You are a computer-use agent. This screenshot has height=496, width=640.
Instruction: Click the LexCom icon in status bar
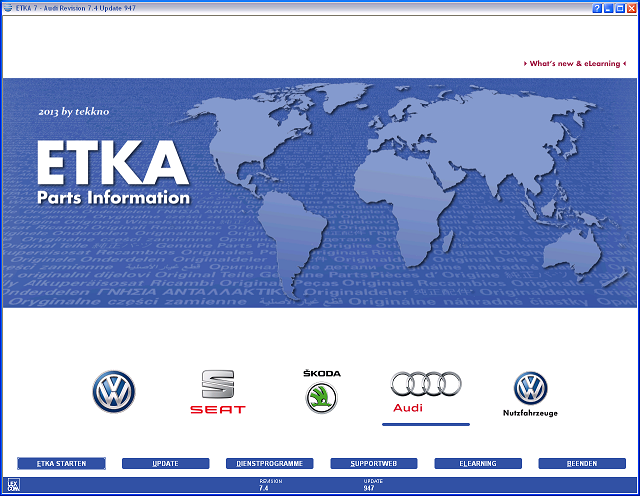click(13, 485)
